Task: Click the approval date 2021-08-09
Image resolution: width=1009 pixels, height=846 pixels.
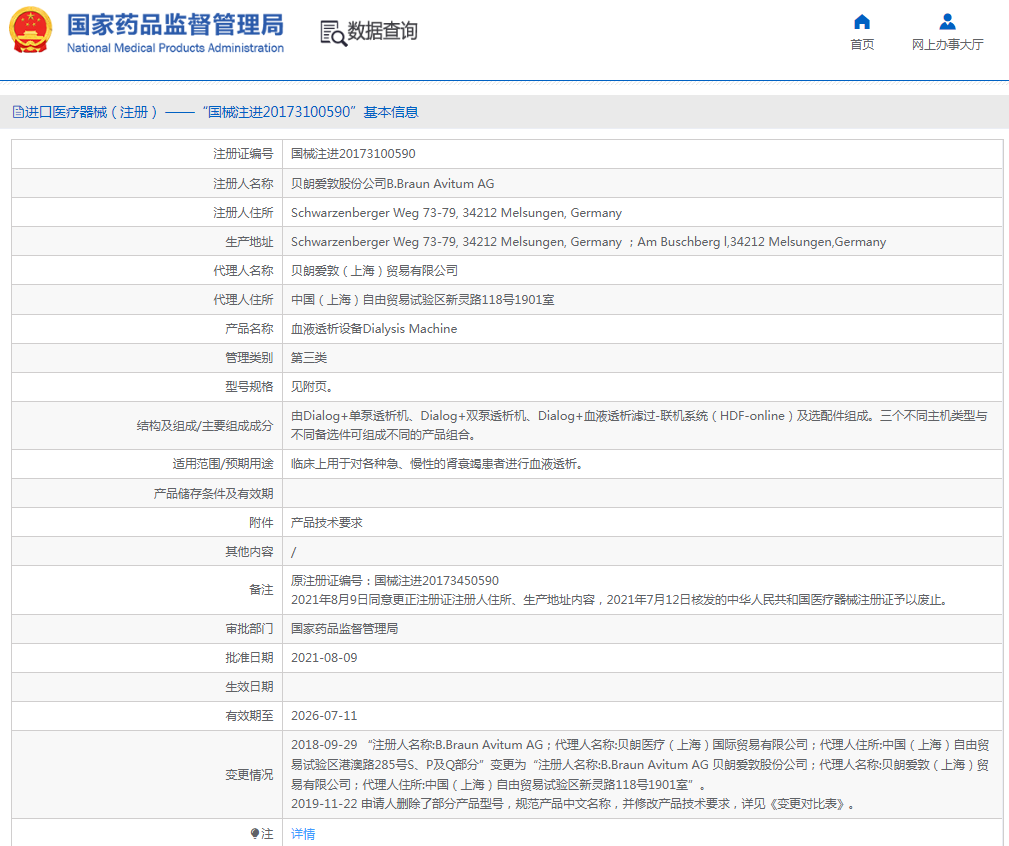Action: point(323,658)
